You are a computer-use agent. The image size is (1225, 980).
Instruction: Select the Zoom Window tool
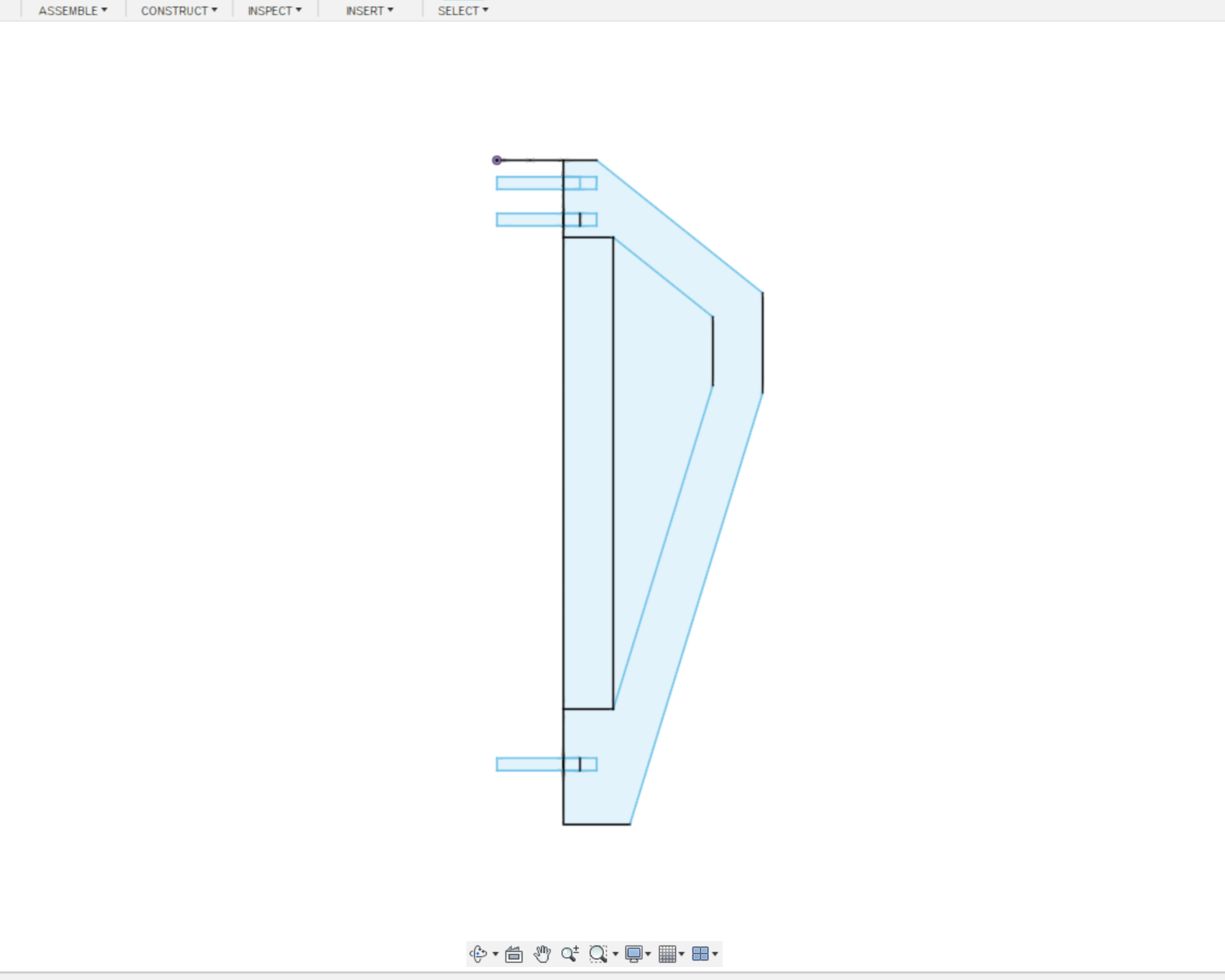[x=600, y=953]
